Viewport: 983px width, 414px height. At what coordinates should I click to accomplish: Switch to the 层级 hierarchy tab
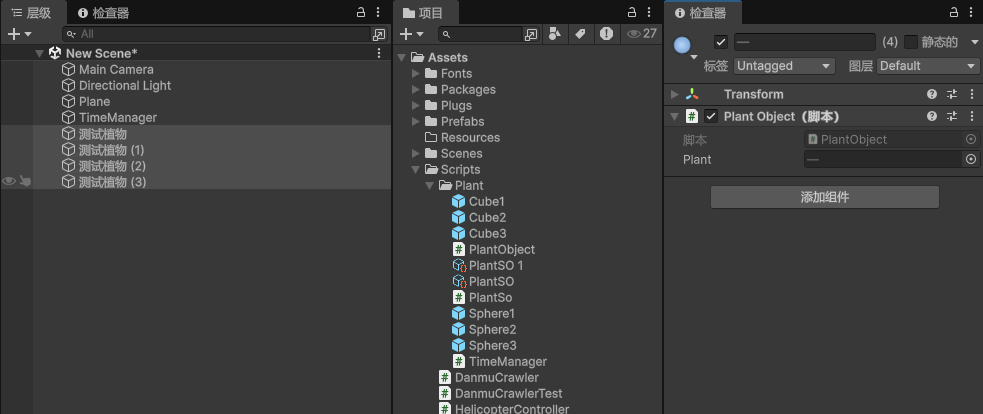pos(32,13)
